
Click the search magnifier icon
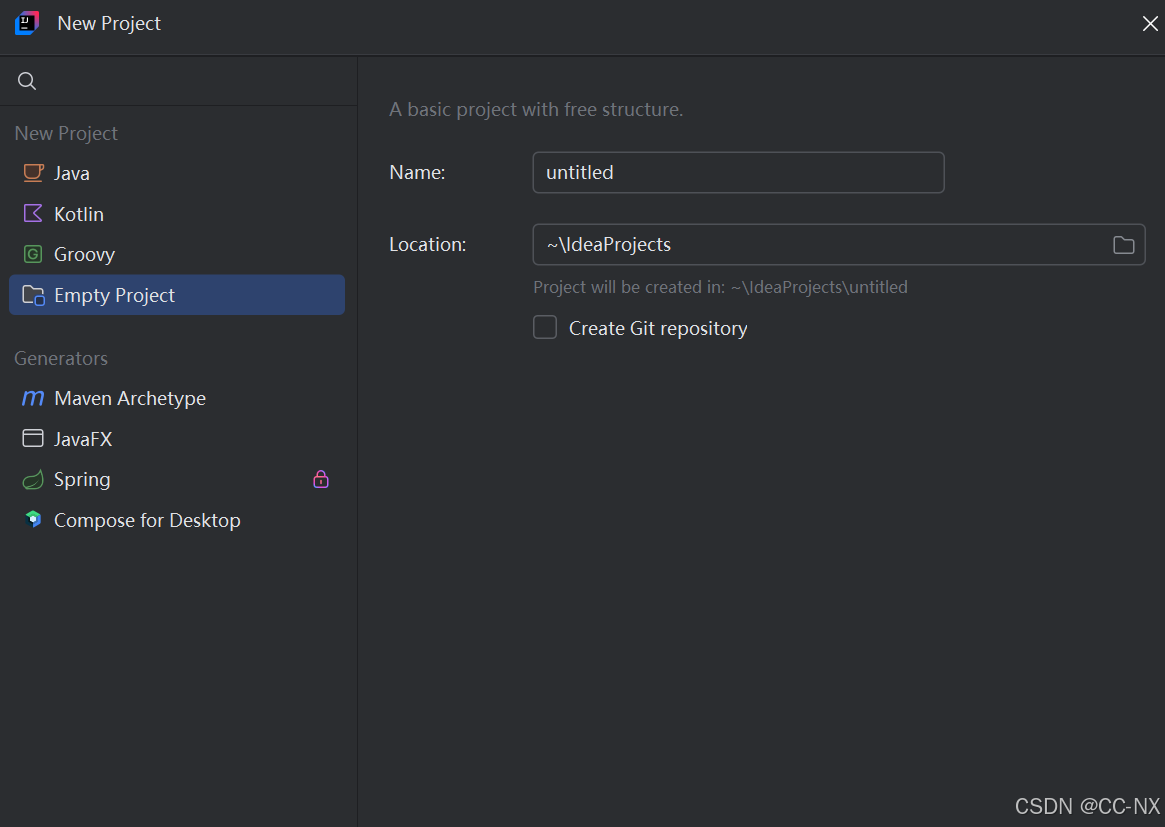coord(27,81)
